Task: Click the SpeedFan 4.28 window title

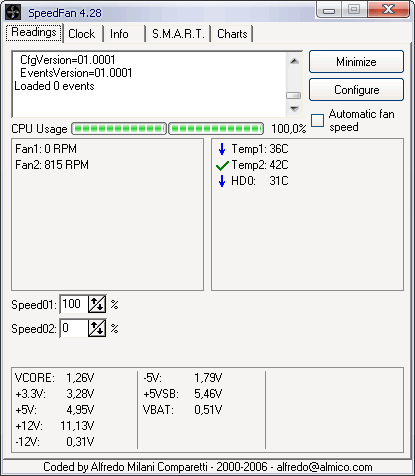Action: pos(65,13)
